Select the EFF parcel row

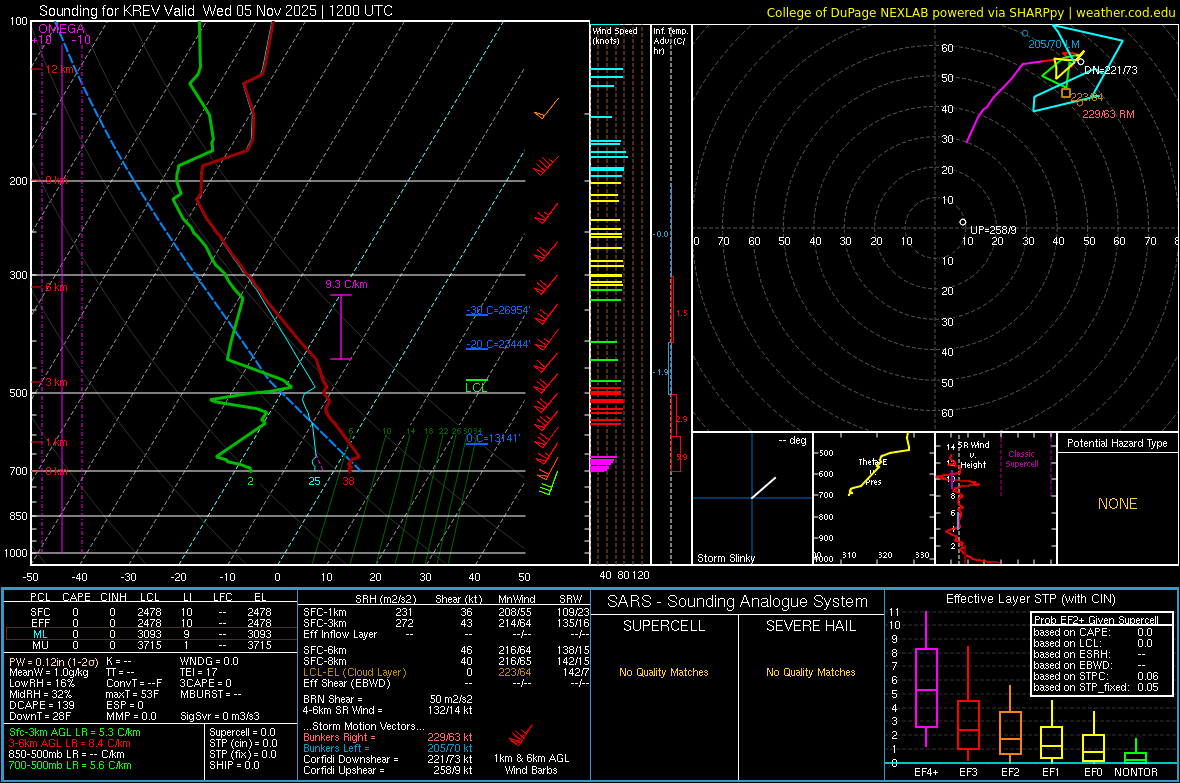pyautogui.click(x=150, y=623)
